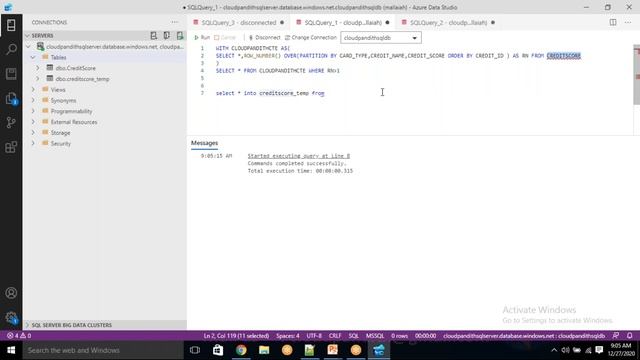Run the current query
640x360 pixels.
pyautogui.click(x=202, y=38)
